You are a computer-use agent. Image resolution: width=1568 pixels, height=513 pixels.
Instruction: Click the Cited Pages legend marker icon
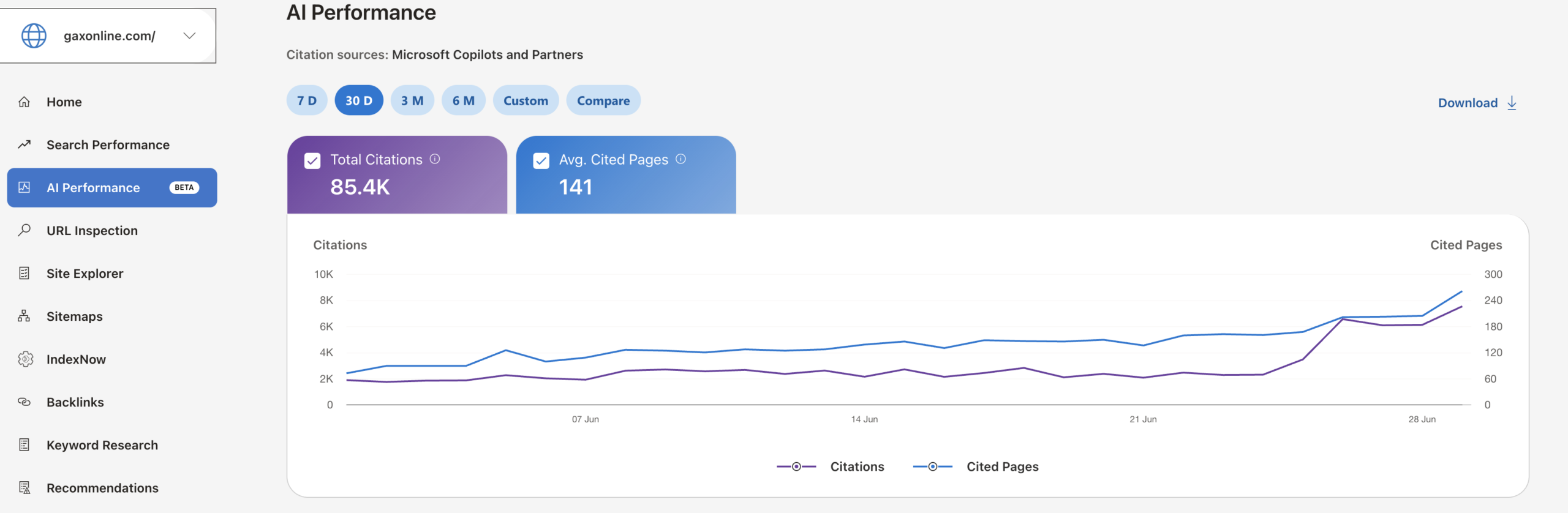tap(932, 466)
